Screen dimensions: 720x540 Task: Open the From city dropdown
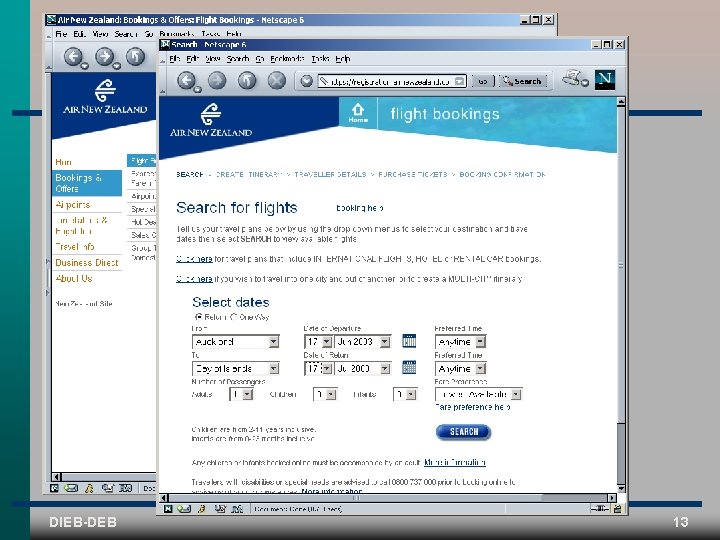(x=236, y=342)
